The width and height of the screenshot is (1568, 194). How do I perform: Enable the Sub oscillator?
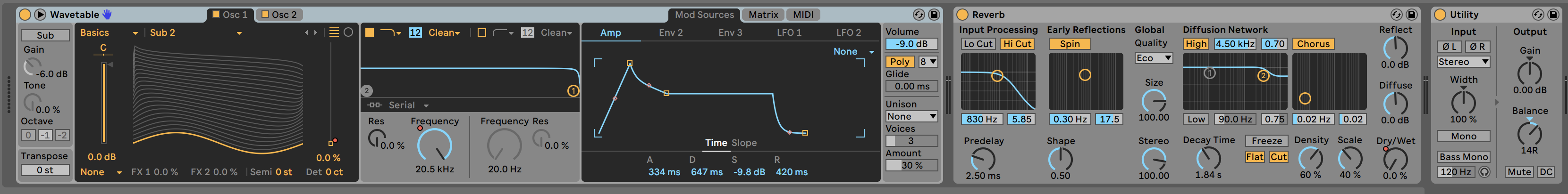[x=45, y=35]
